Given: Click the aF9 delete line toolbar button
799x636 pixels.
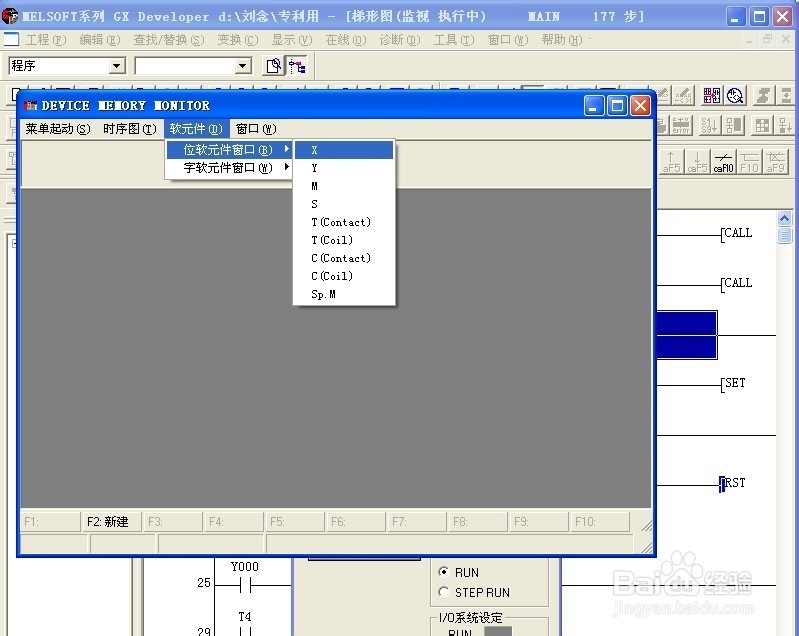Looking at the screenshot, I should pos(775,162).
